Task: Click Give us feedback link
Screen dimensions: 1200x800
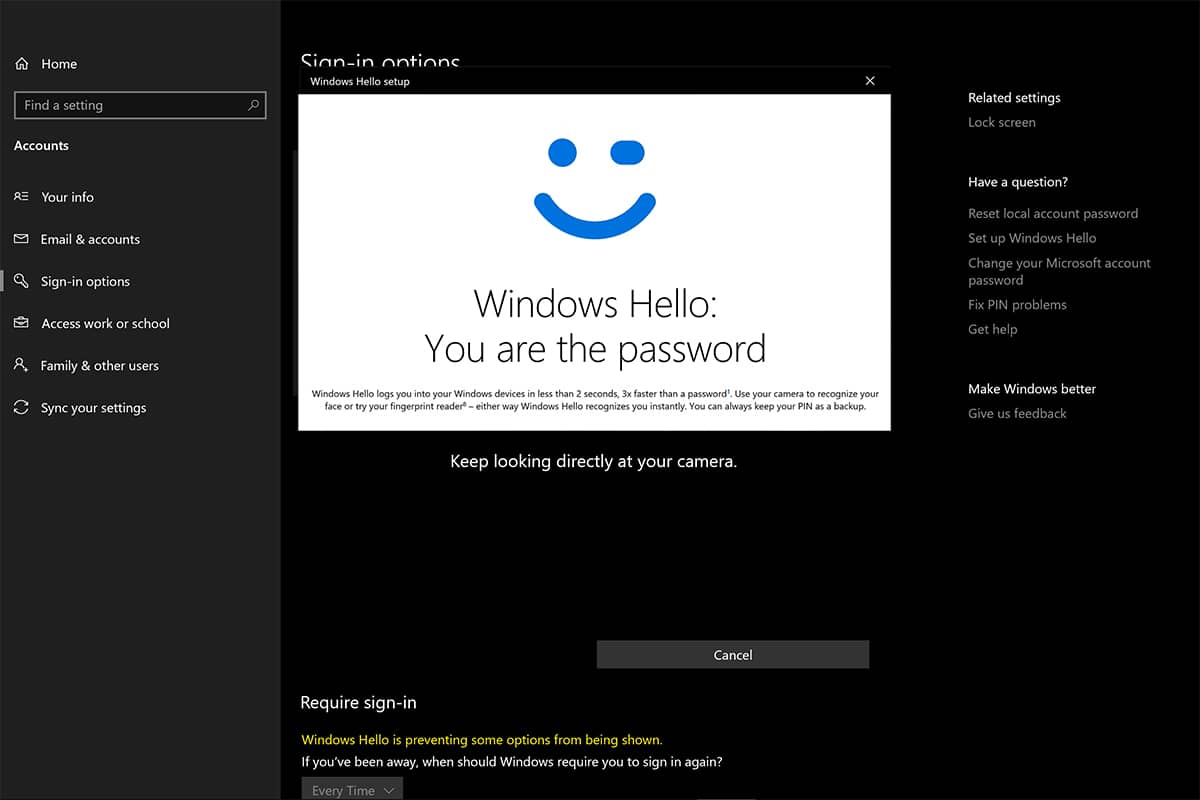Action: [1017, 414]
